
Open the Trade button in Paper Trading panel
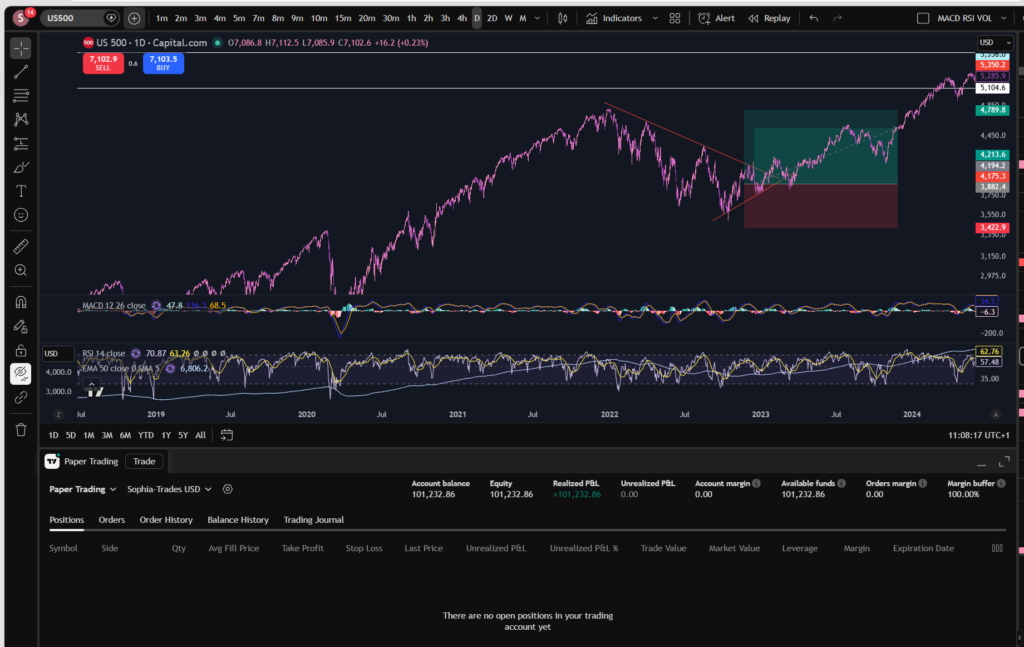[x=144, y=462]
